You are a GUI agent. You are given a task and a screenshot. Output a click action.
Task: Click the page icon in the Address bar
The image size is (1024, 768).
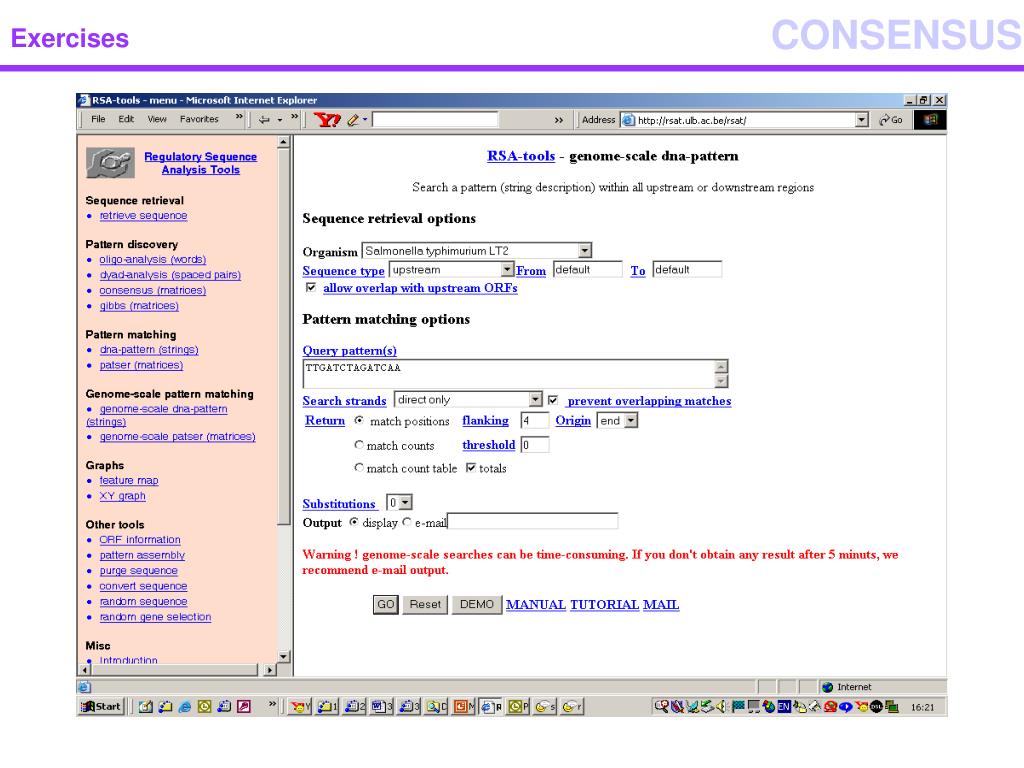click(628, 120)
